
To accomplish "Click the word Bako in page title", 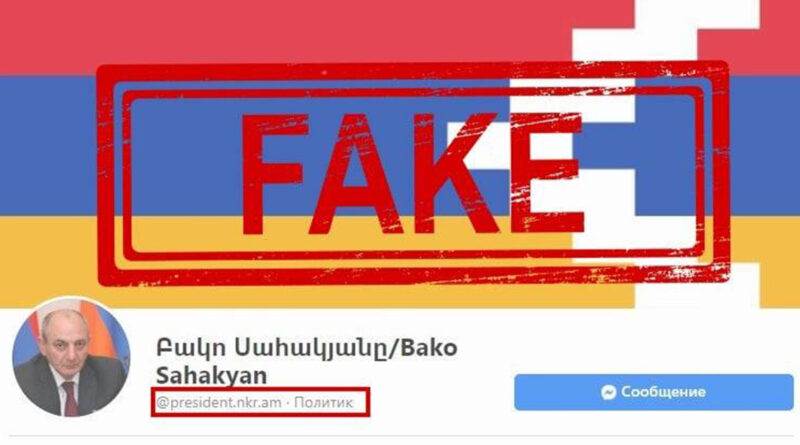I will click(429, 348).
